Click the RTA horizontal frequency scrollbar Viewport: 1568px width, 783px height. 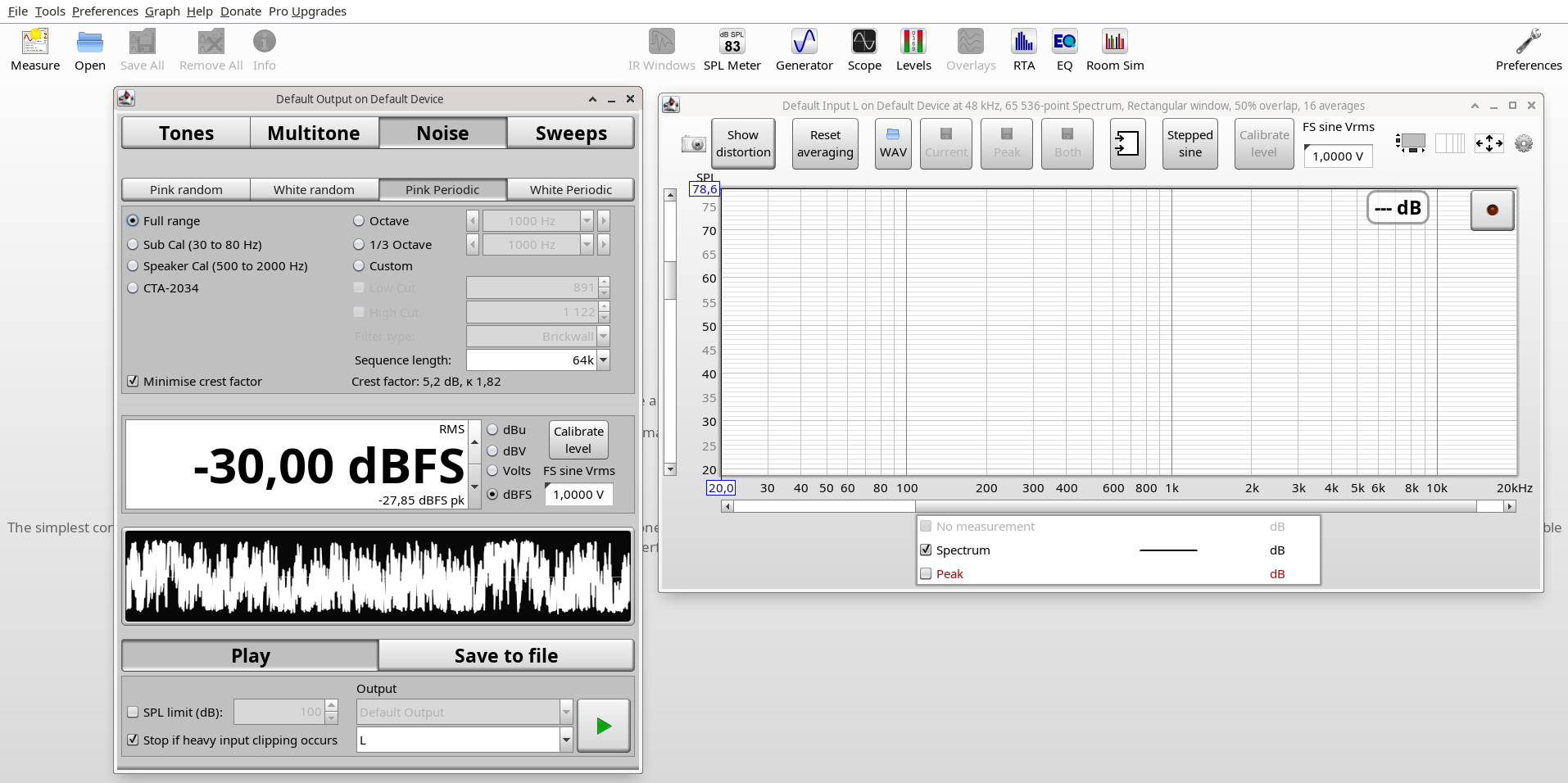coord(1195,506)
